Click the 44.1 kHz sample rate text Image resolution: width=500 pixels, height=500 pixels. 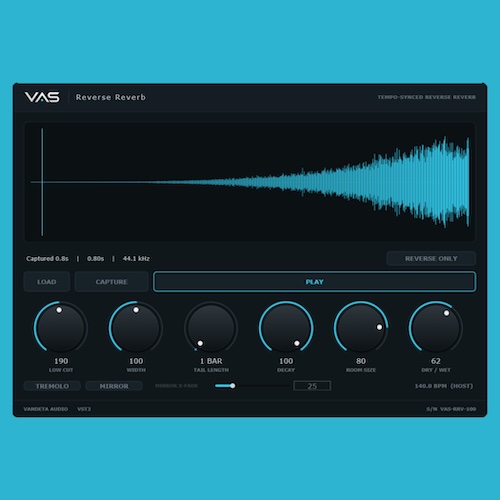point(136,259)
